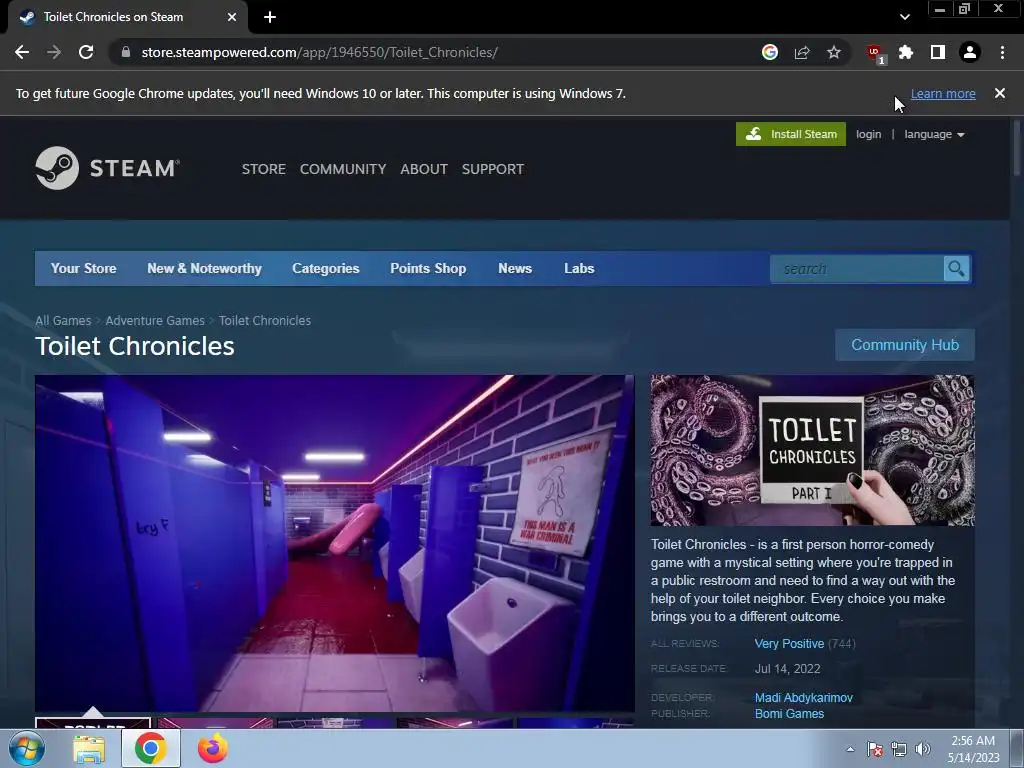
Task: Go to Adventure Games breadcrumb
Action: click(x=155, y=321)
